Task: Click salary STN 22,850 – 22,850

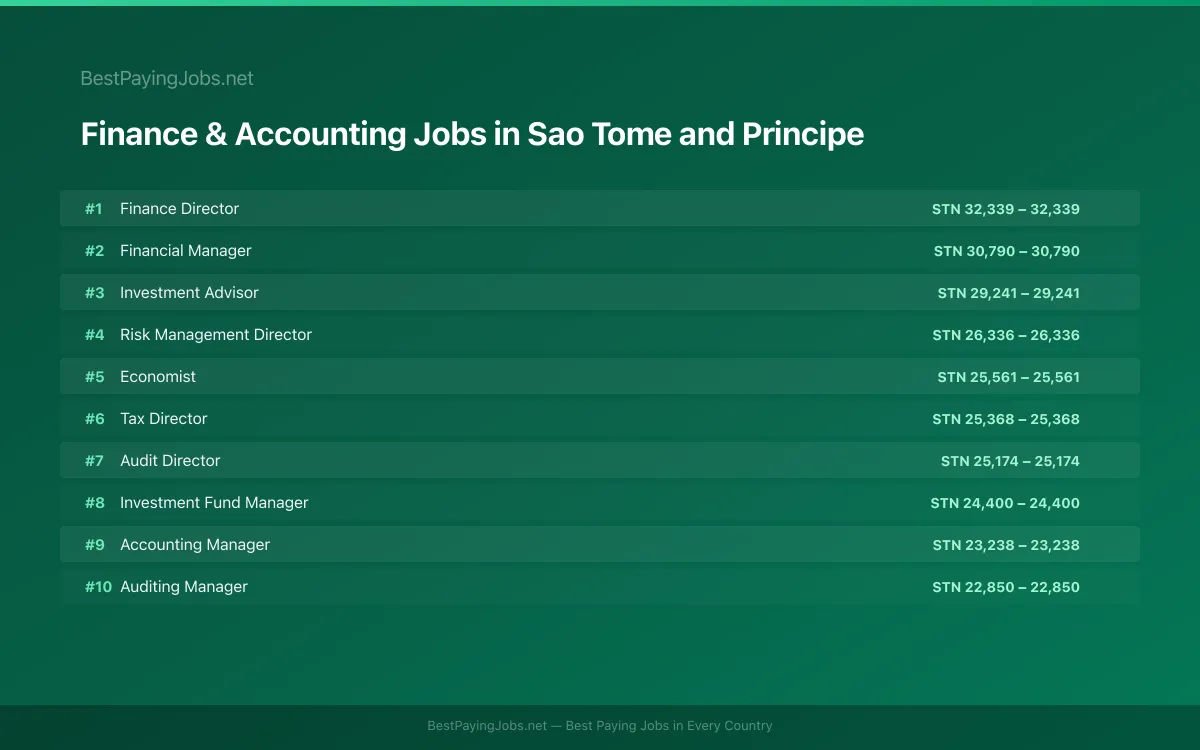Action: 1006,587
